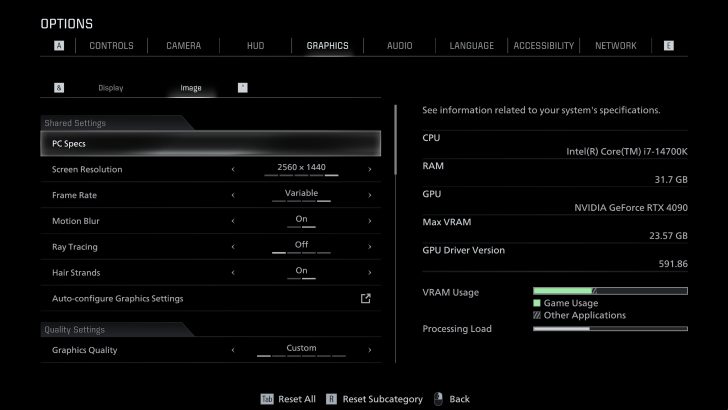Open the Auto-configure Graphics Settings external link icon
Viewport: 728px width, 410px height.
(x=366, y=298)
